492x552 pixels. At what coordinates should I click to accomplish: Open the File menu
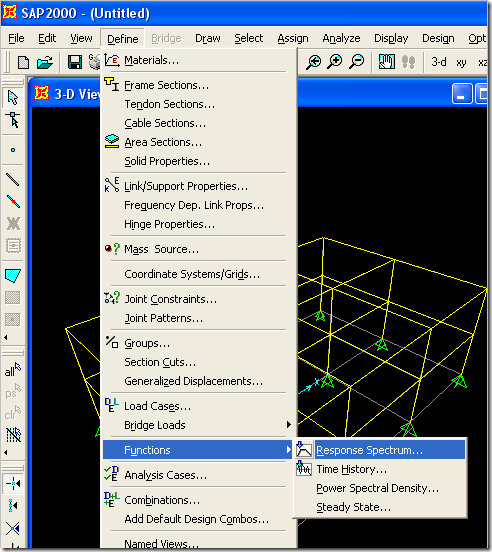(x=16, y=38)
